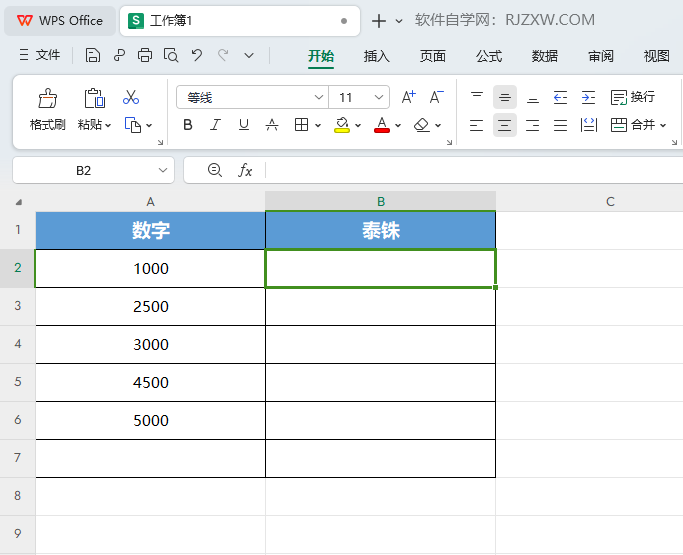Toggle Underline formatting
683x555 pixels.
point(243,125)
